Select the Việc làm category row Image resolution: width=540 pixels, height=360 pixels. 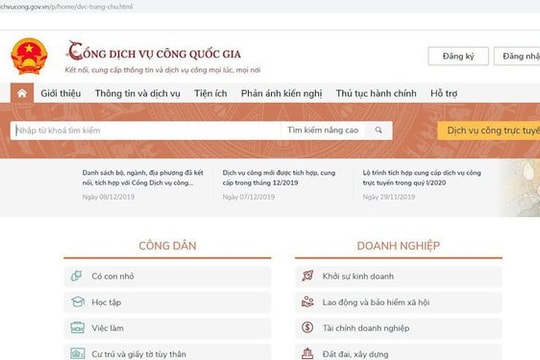167,328
